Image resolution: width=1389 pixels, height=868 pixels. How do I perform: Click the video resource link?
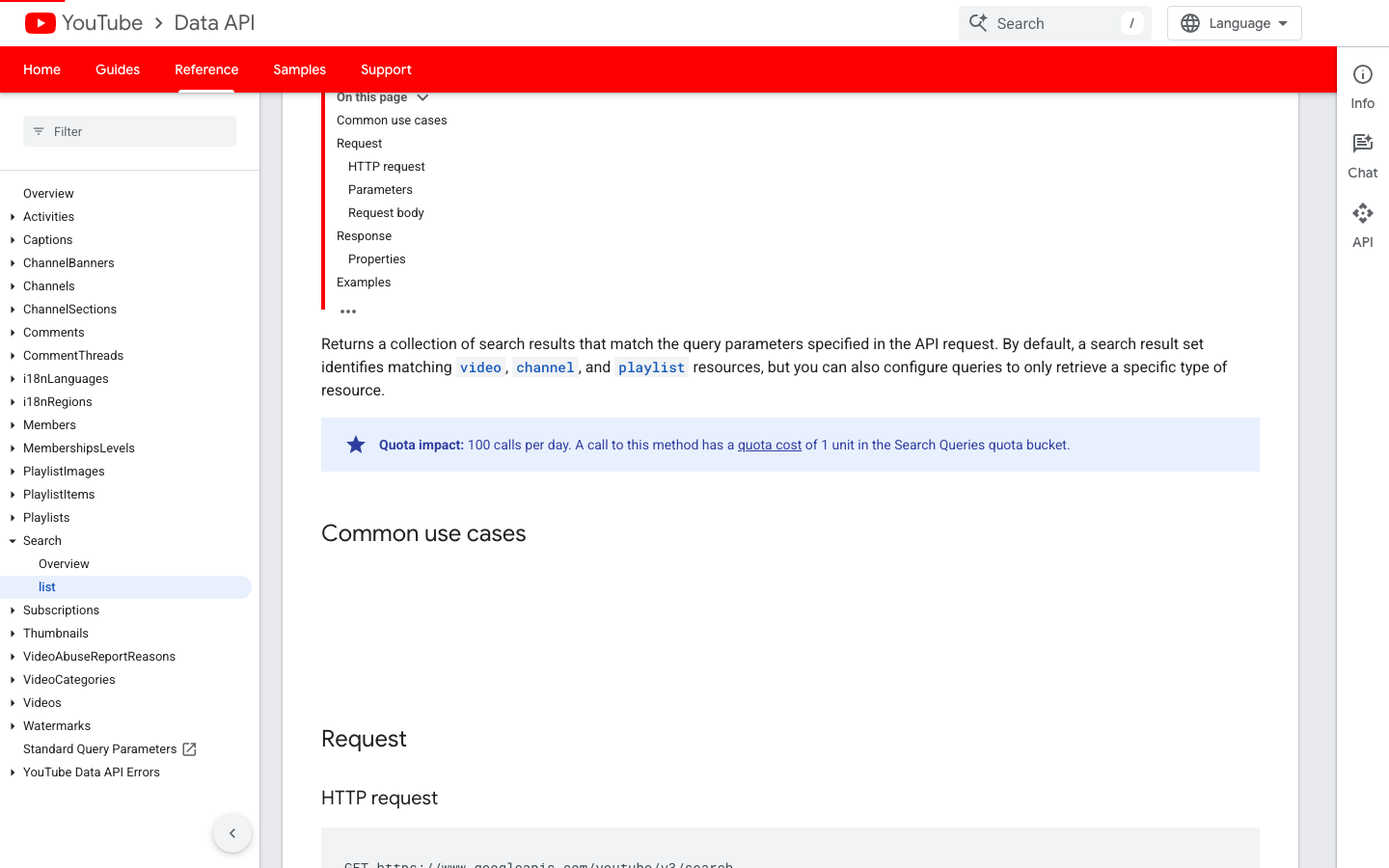coord(480,367)
